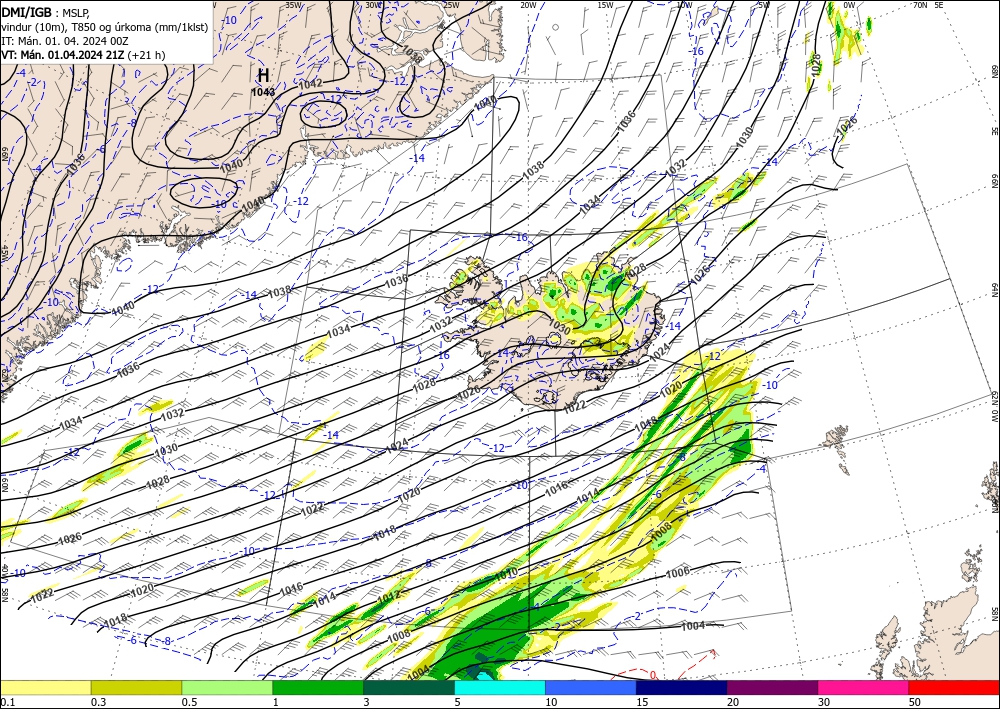Click the pale yellow 0.1 precipitation swatch
The image size is (1000, 709).
point(45,687)
